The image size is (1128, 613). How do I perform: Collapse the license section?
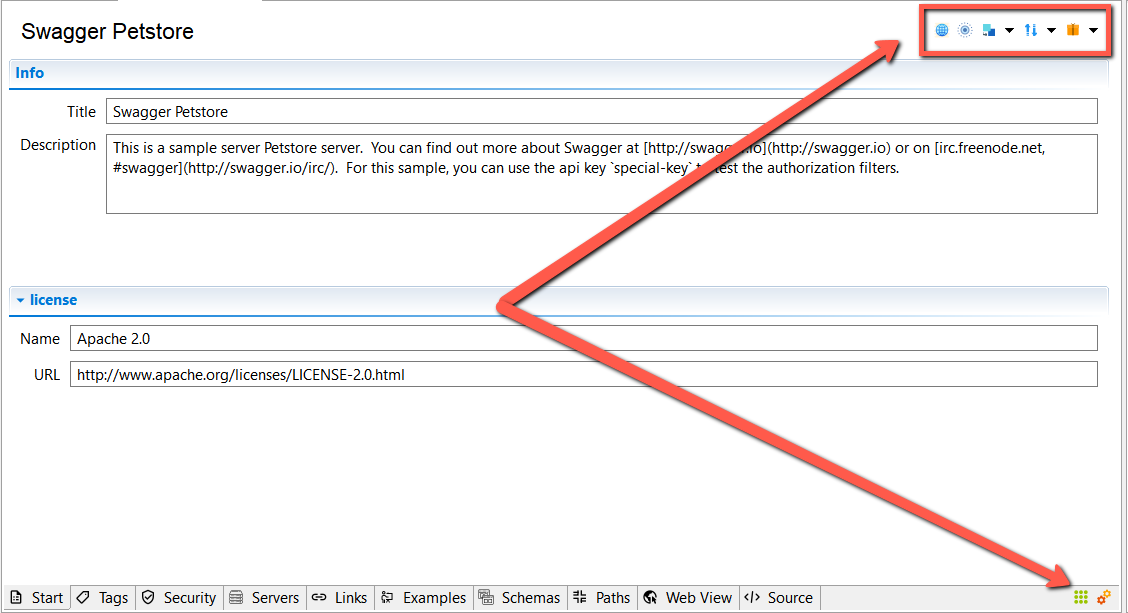(20, 300)
